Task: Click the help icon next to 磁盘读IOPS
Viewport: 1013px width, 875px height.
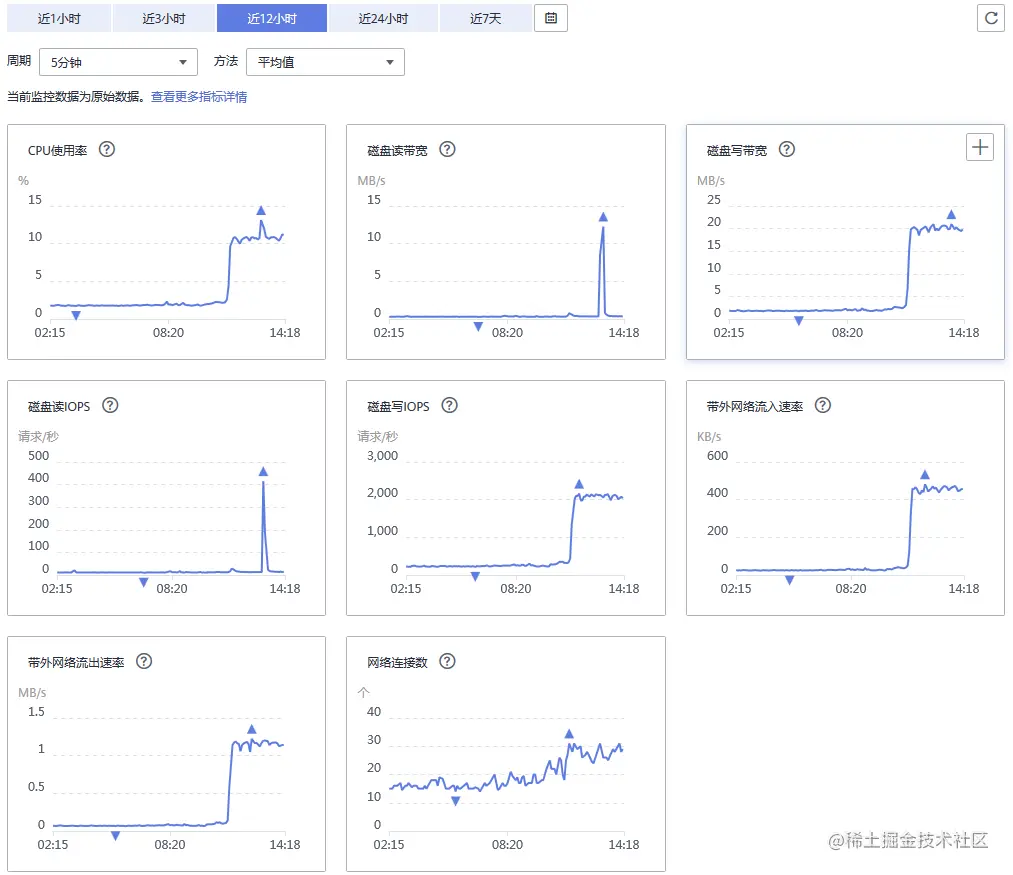Action: click(x=111, y=405)
